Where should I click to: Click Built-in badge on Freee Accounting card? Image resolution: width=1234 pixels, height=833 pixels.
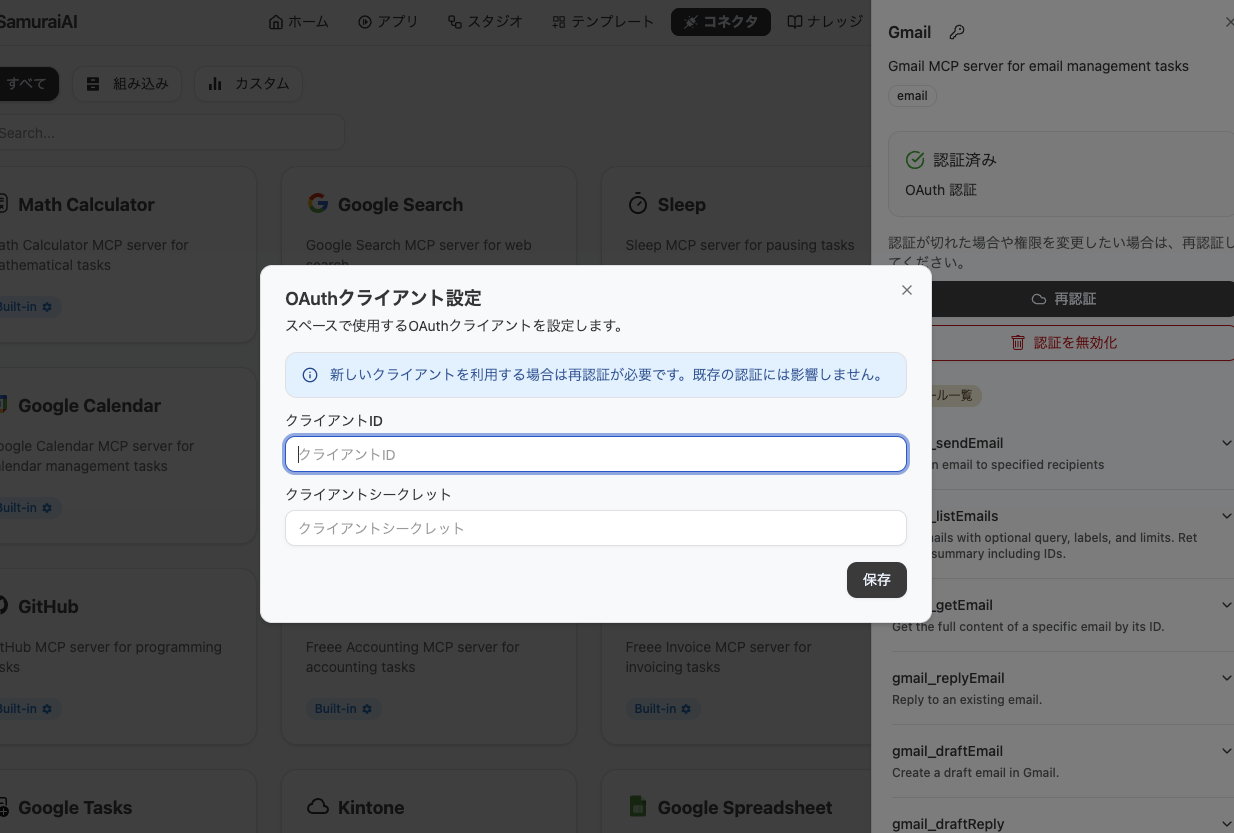click(x=343, y=709)
